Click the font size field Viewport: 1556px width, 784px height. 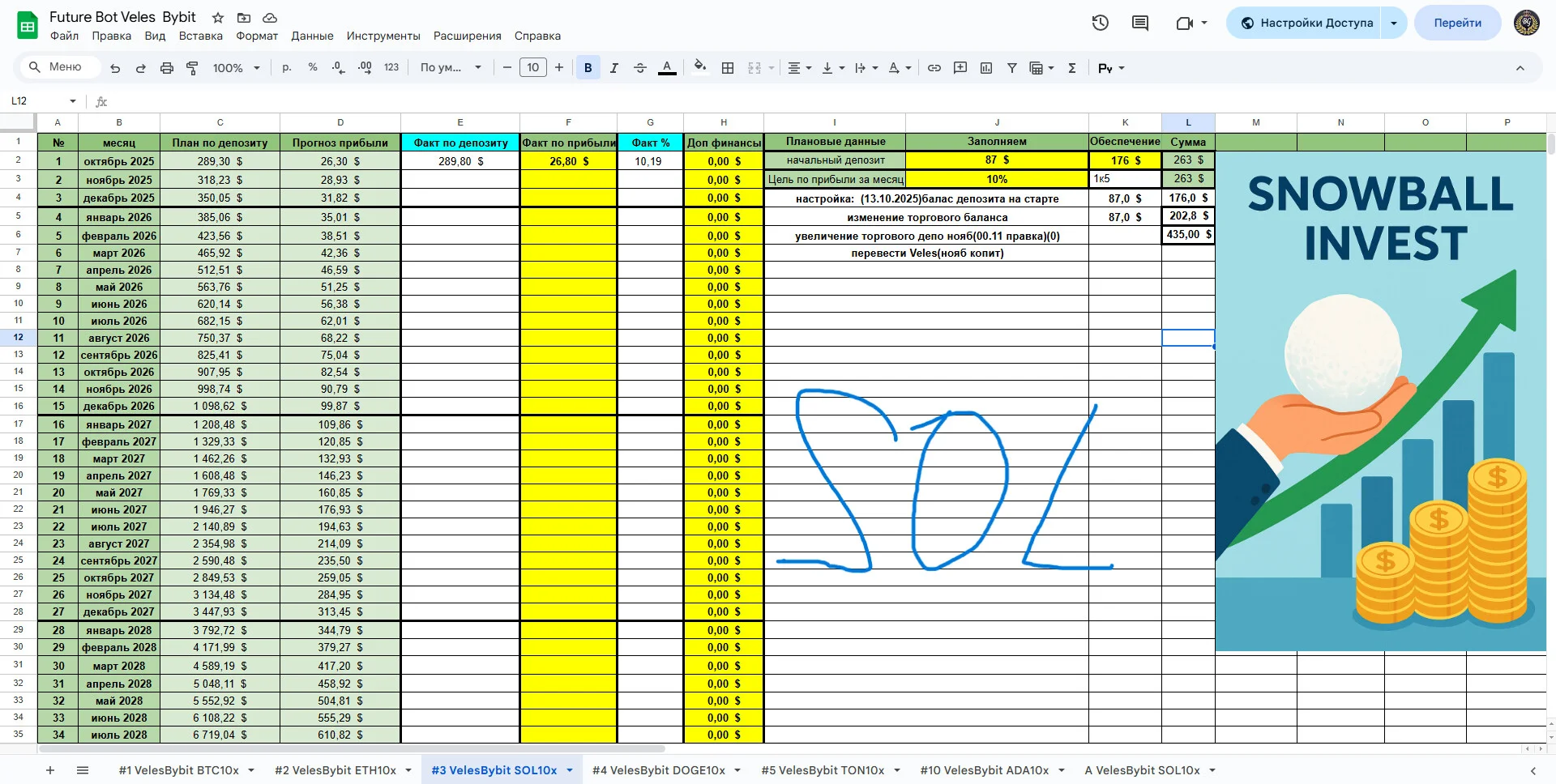point(533,68)
